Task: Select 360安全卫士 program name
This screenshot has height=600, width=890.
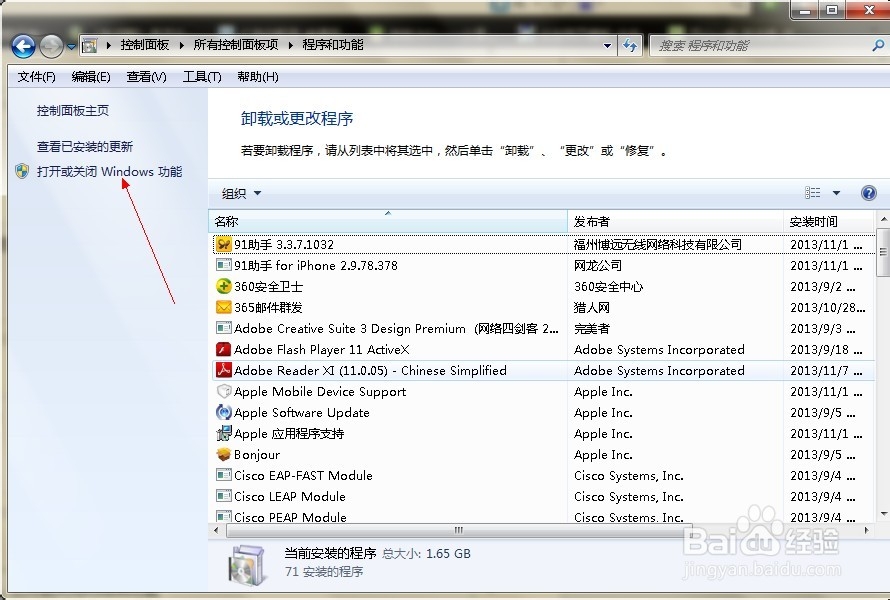Action: (x=268, y=287)
